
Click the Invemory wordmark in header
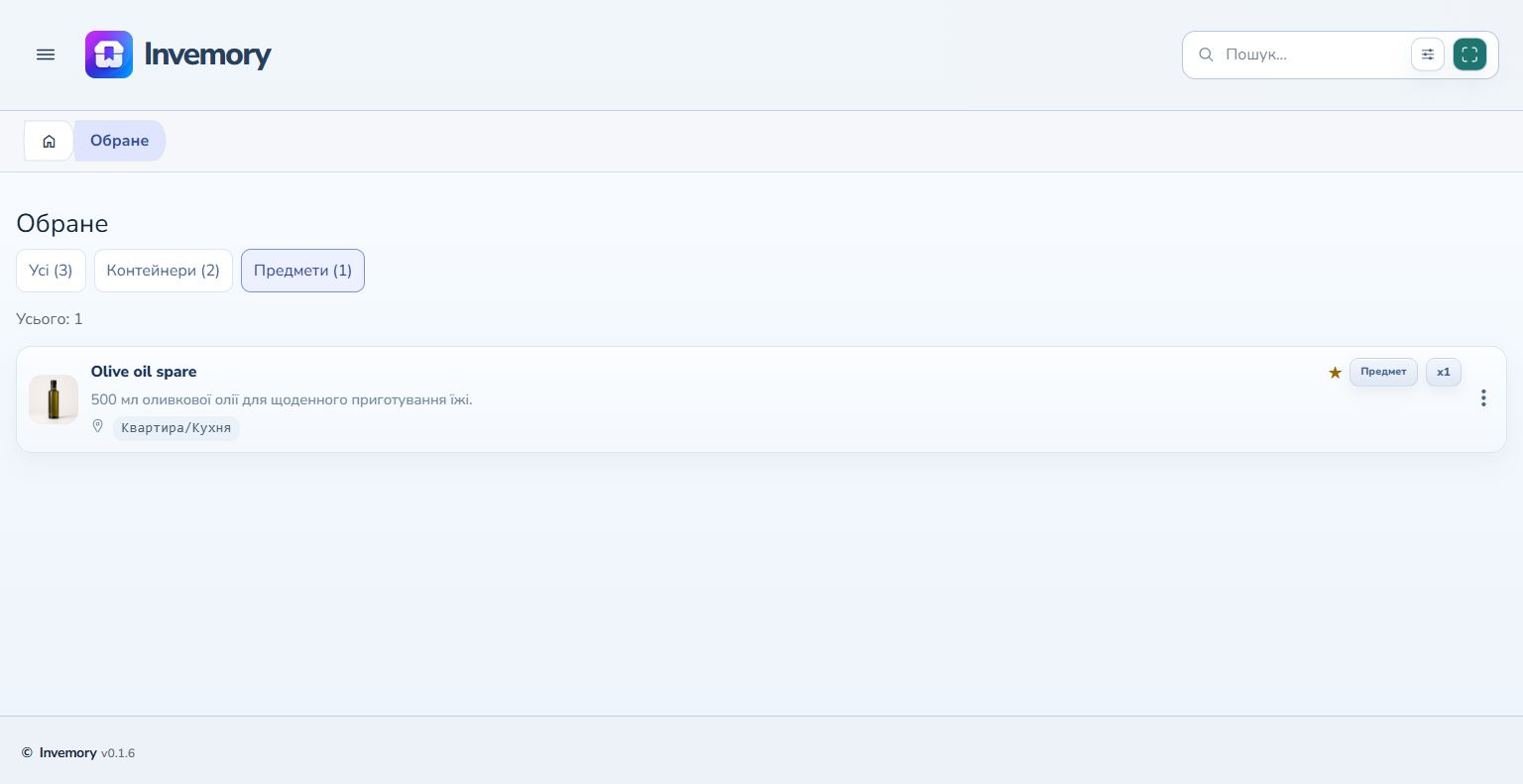pyautogui.click(x=207, y=55)
